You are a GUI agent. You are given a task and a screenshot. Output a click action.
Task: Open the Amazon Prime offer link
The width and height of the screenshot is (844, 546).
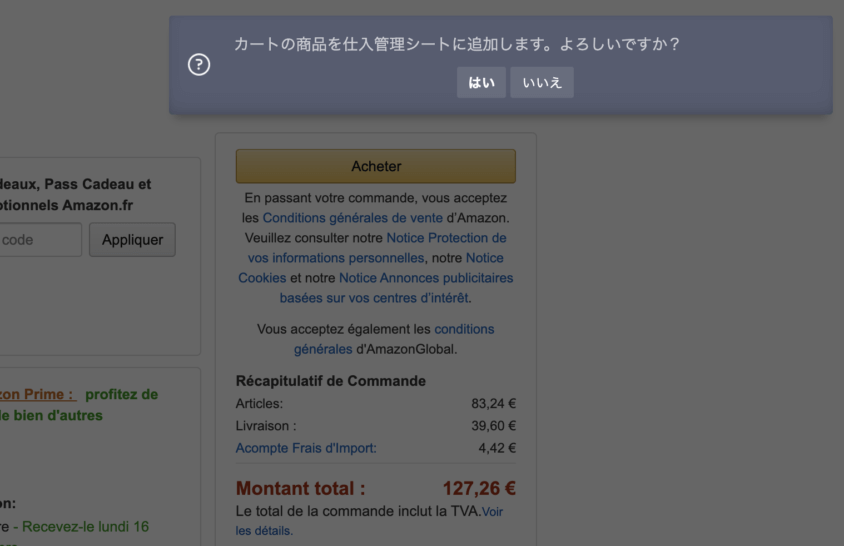click(37, 394)
